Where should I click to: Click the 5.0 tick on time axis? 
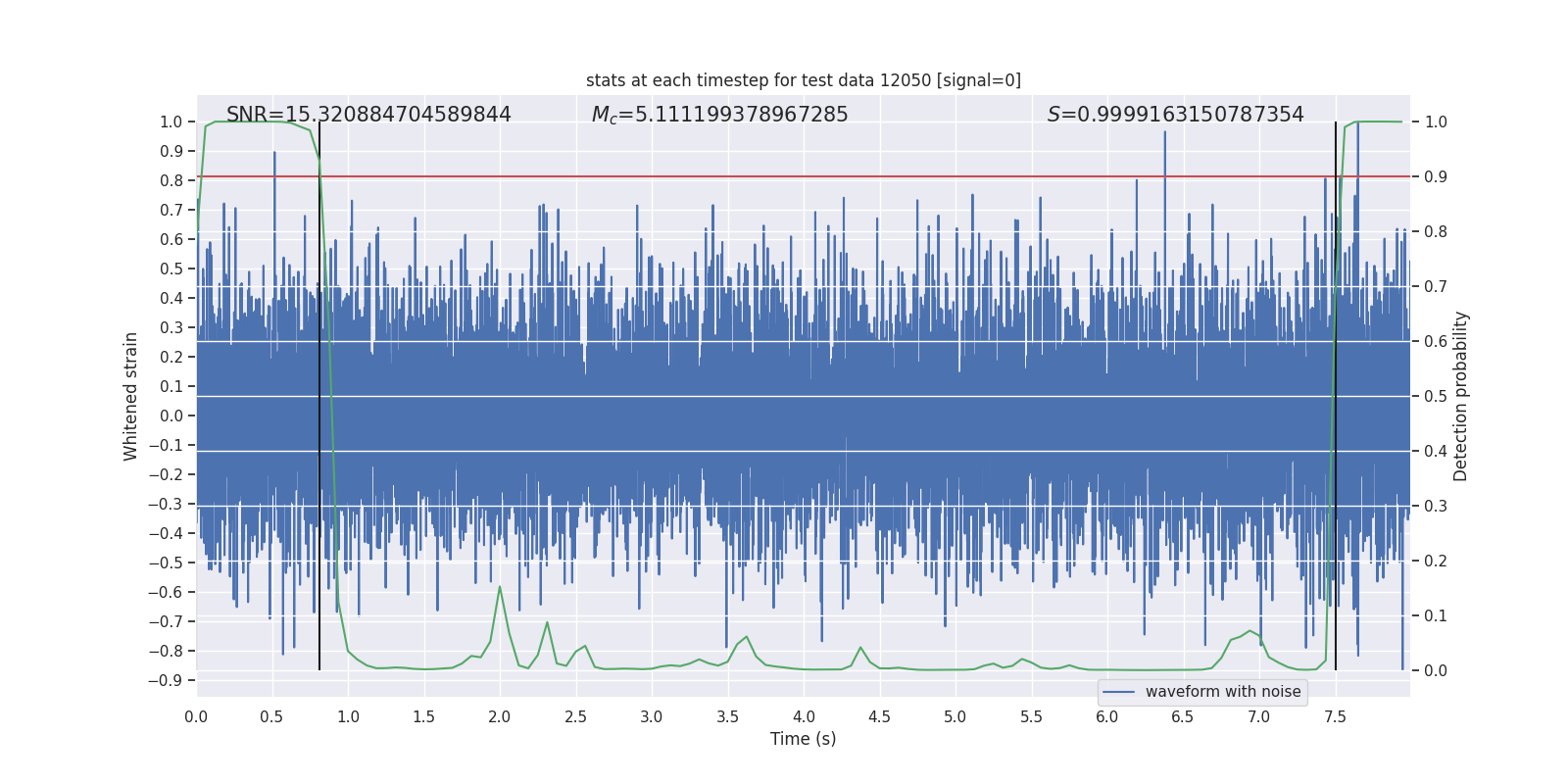tap(955, 717)
